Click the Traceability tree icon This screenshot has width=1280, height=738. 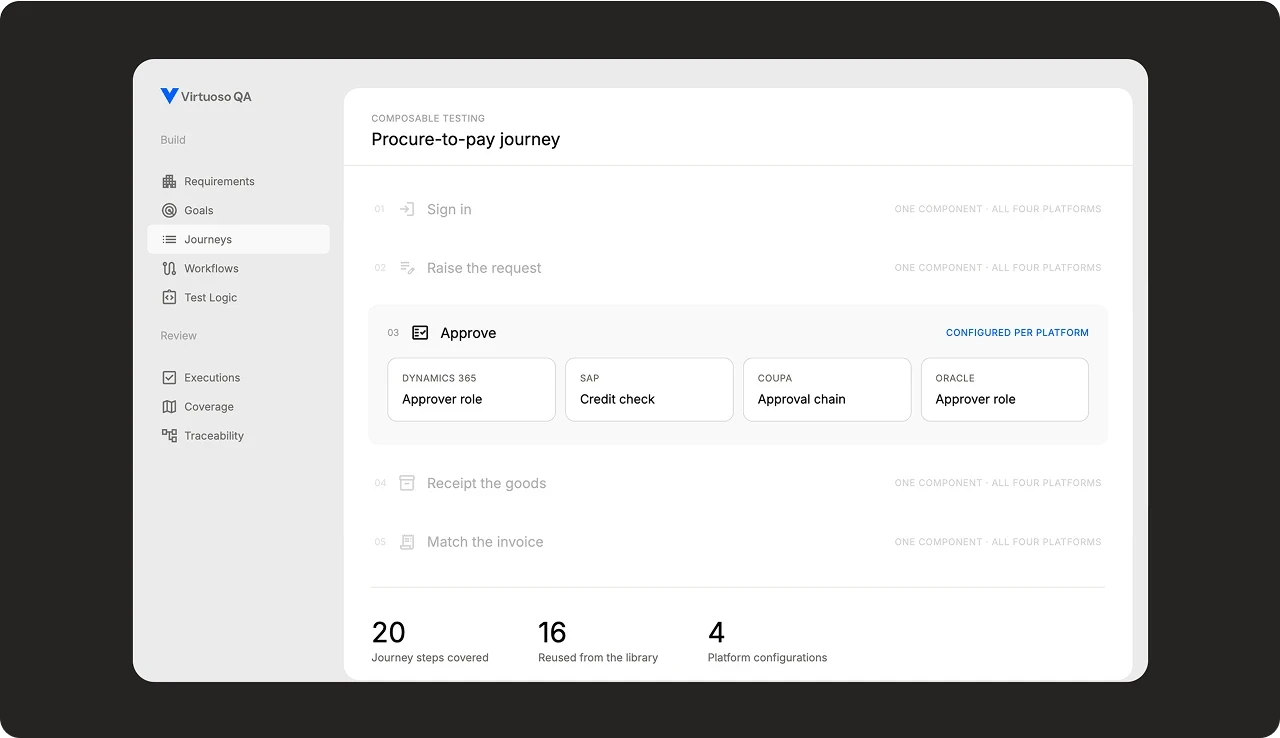pyautogui.click(x=169, y=435)
